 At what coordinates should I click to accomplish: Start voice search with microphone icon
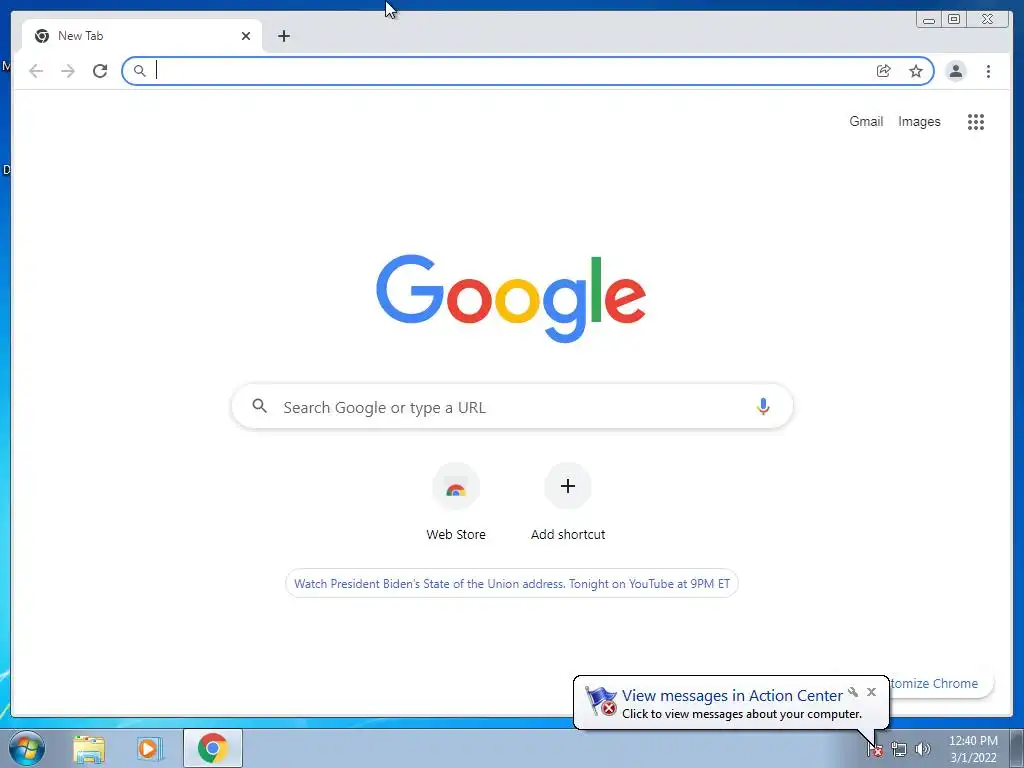tap(763, 407)
